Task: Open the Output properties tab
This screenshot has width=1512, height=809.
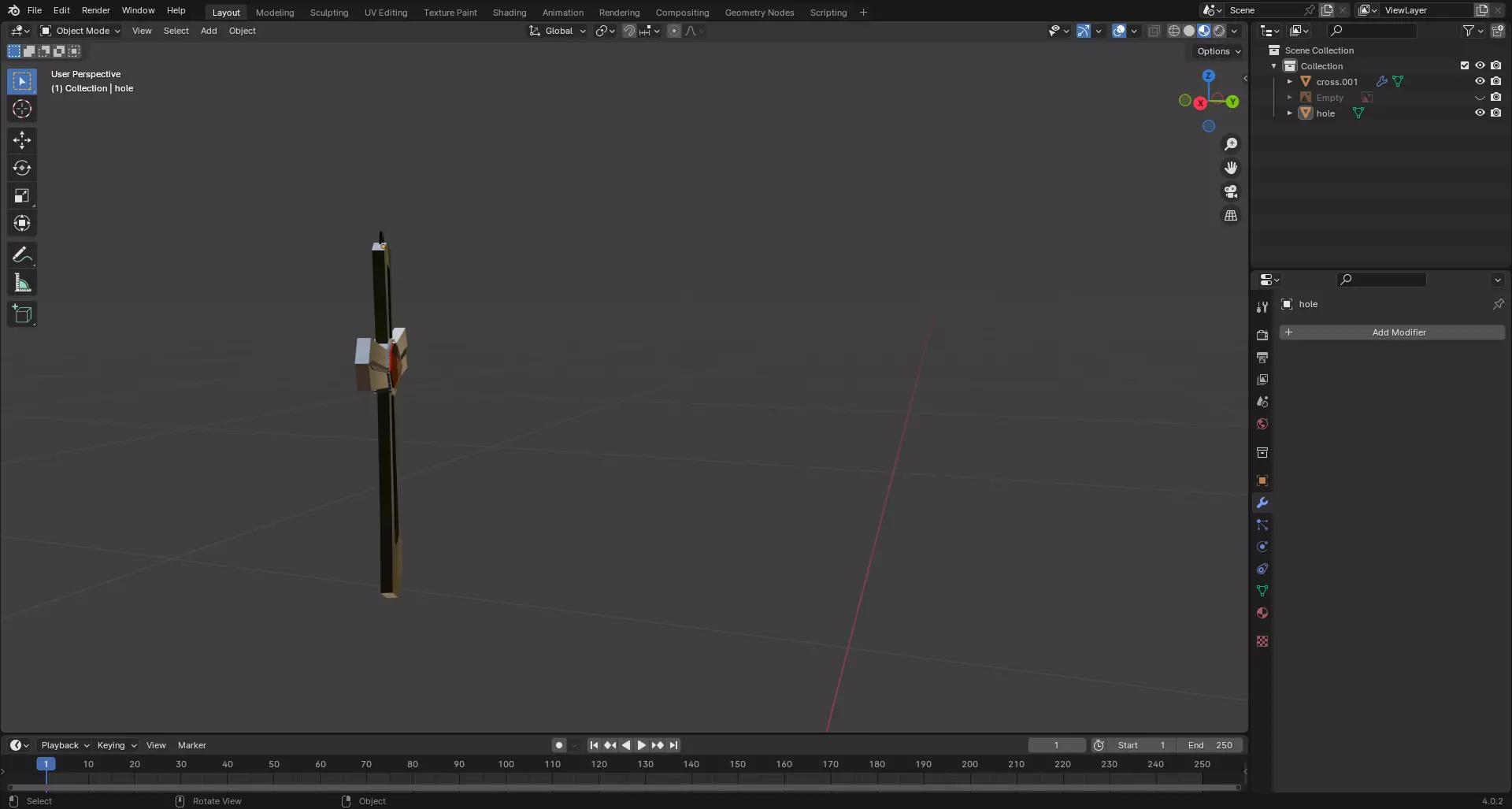Action: coord(1262,358)
